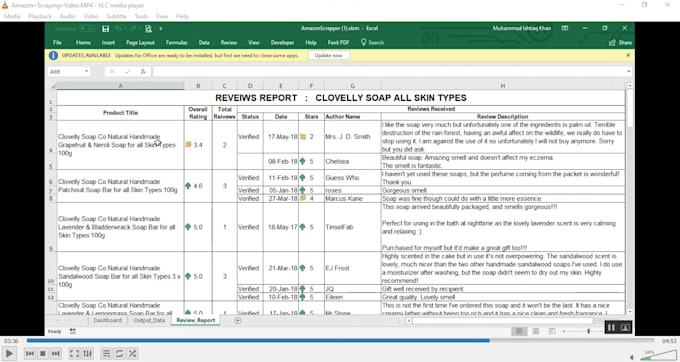This screenshot has width=680, height=362.
Task: Adjust the Excel zoom slider
Action: point(588,332)
